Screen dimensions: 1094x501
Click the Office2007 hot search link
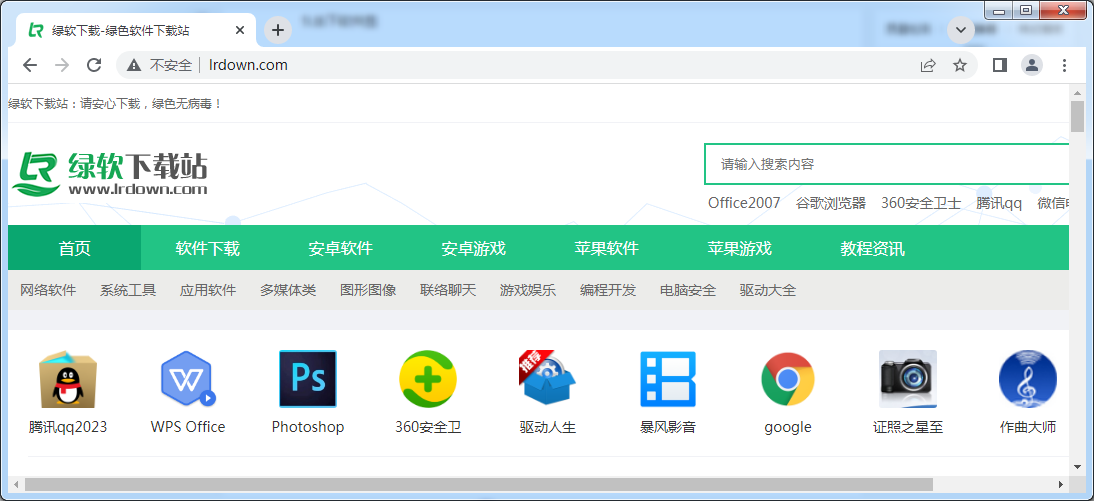coord(744,203)
